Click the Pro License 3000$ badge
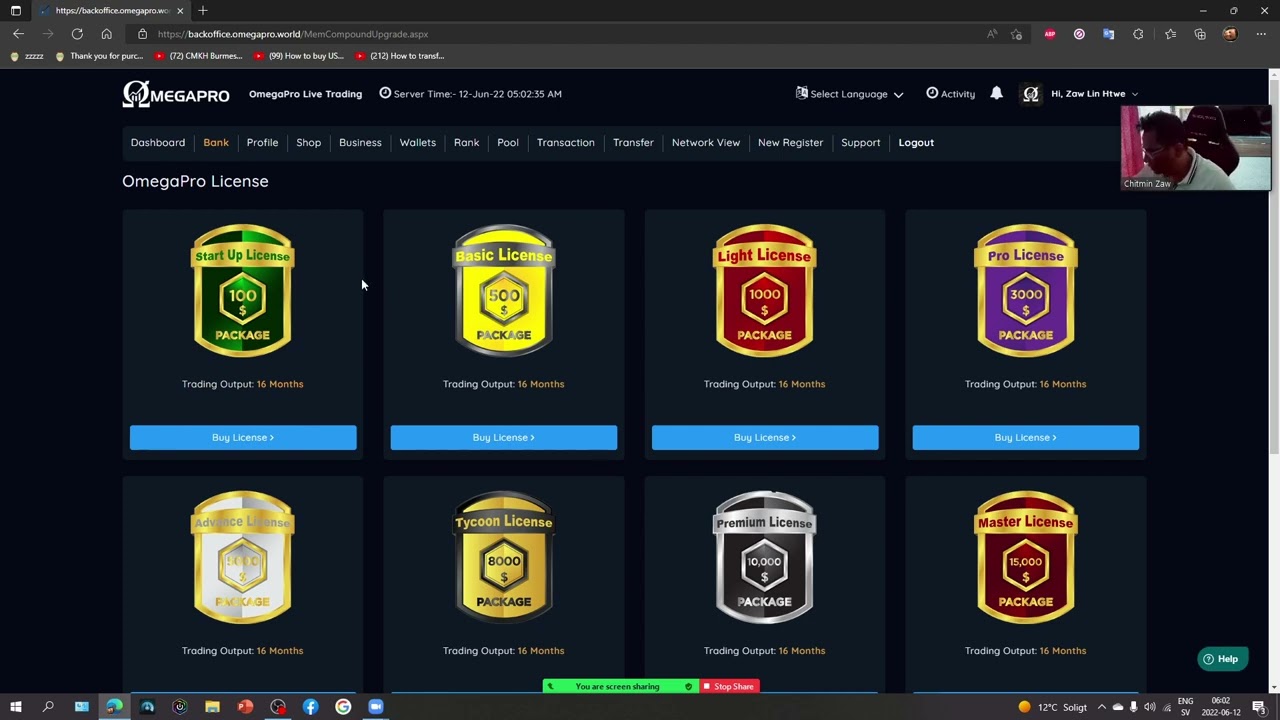The image size is (1280, 720). coord(1026,290)
